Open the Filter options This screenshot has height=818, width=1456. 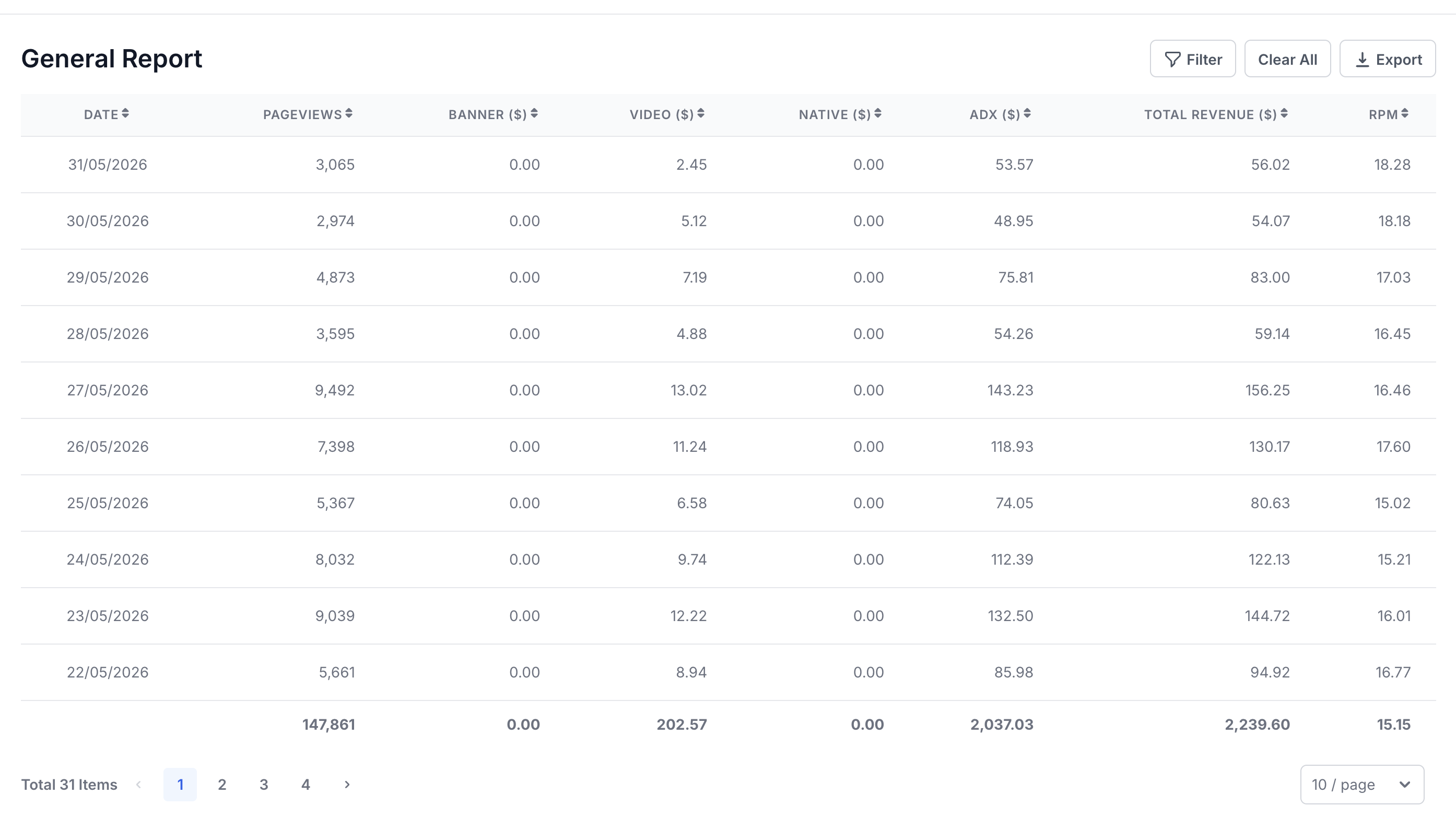pyautogui.click(x=1193, y=59)
